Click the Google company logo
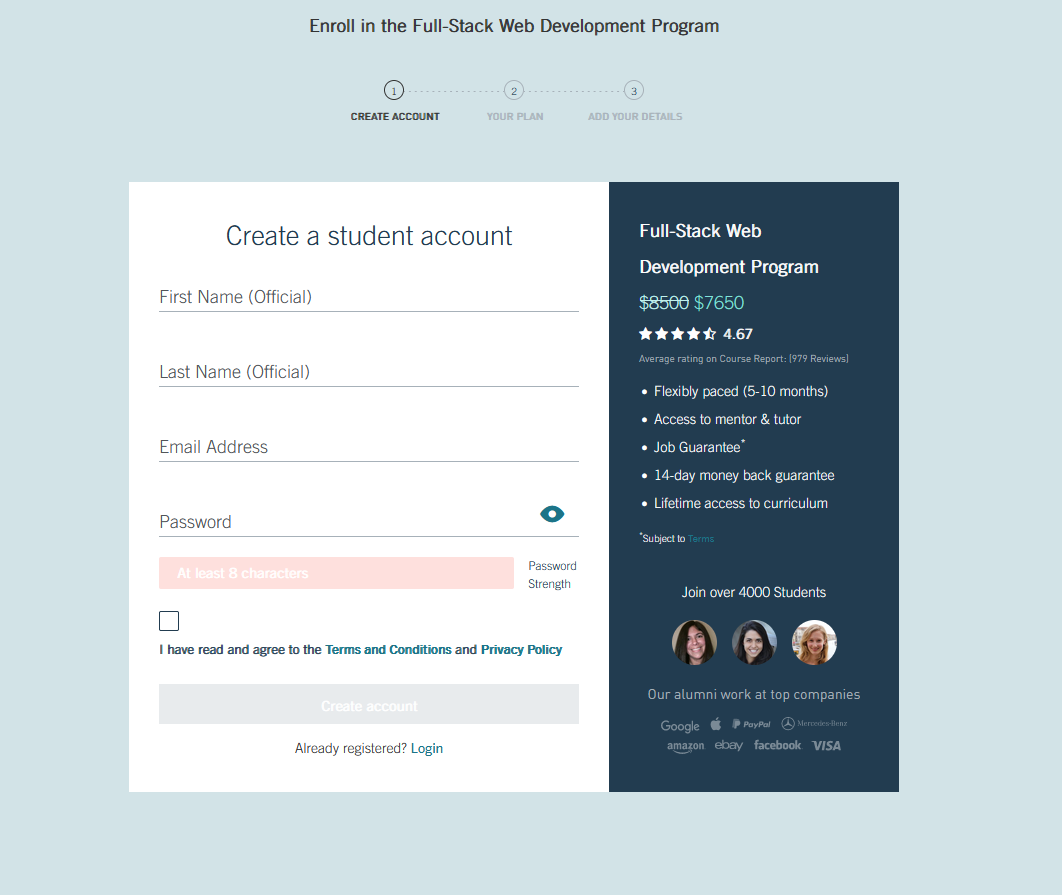This screenshot has height=895, width=1062. [x=680, y=725]
